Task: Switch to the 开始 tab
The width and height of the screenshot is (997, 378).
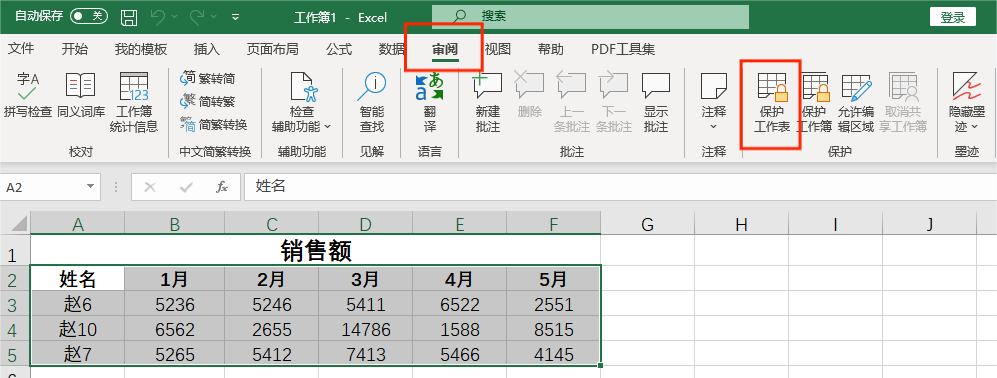Action: pos(75,49)
